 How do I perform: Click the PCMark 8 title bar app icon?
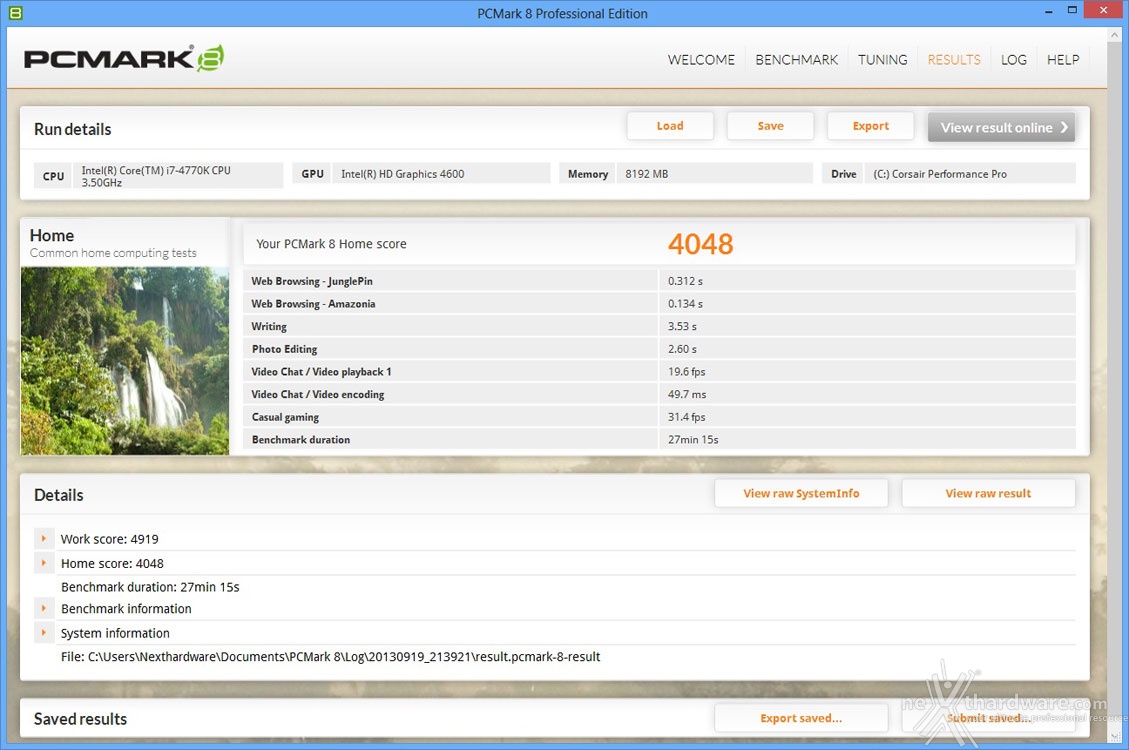[15, 12]
